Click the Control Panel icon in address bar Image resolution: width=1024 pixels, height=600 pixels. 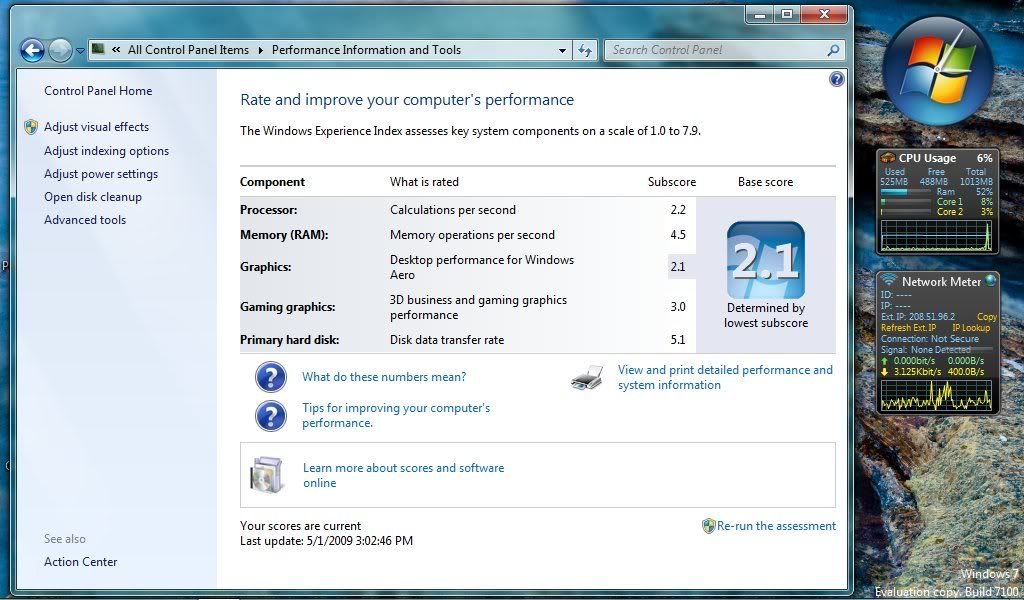click(x=98, y=49)
